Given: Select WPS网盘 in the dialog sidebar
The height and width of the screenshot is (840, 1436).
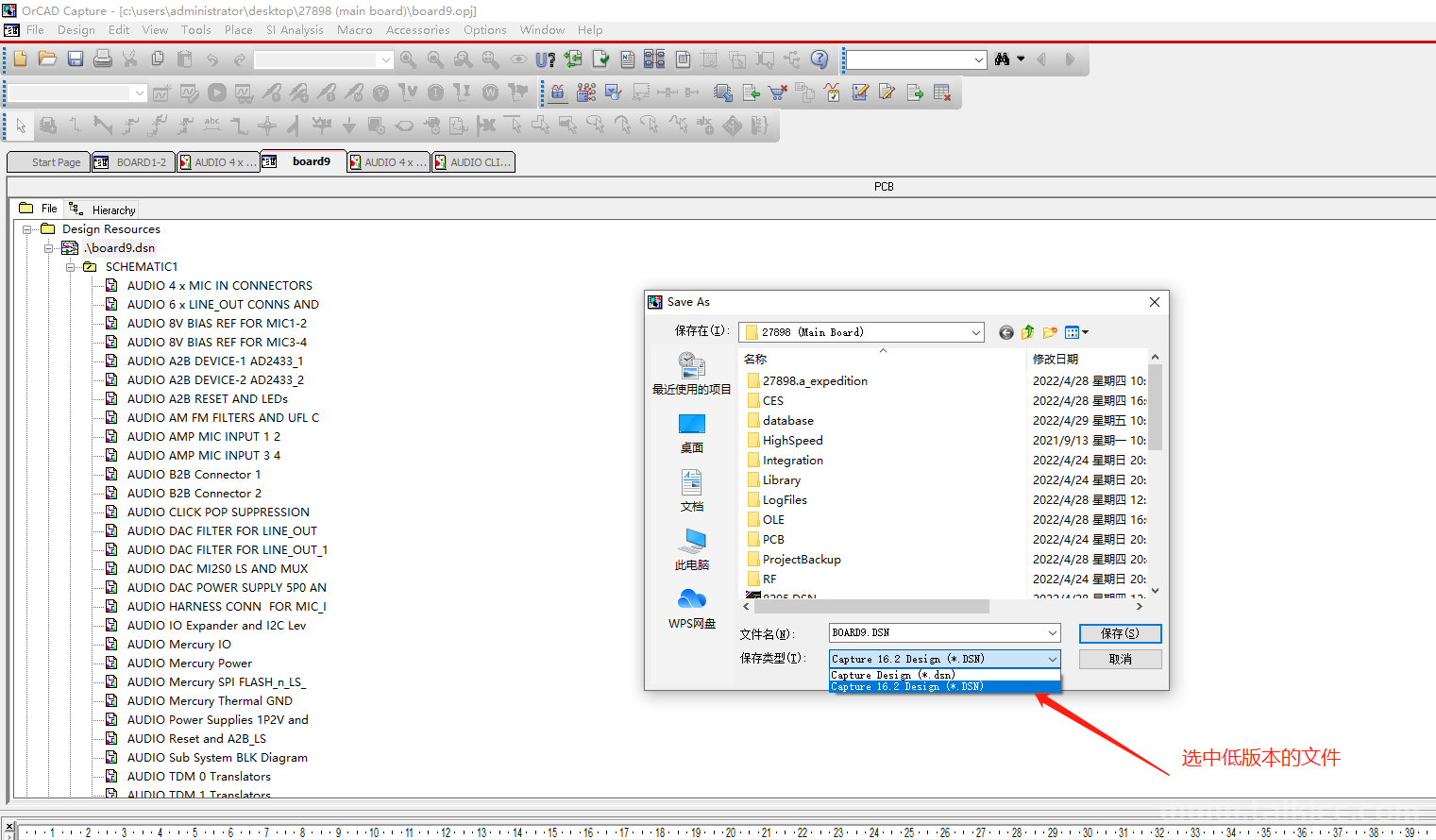Looking at the screenshot, I should click(x=691, y=609).
